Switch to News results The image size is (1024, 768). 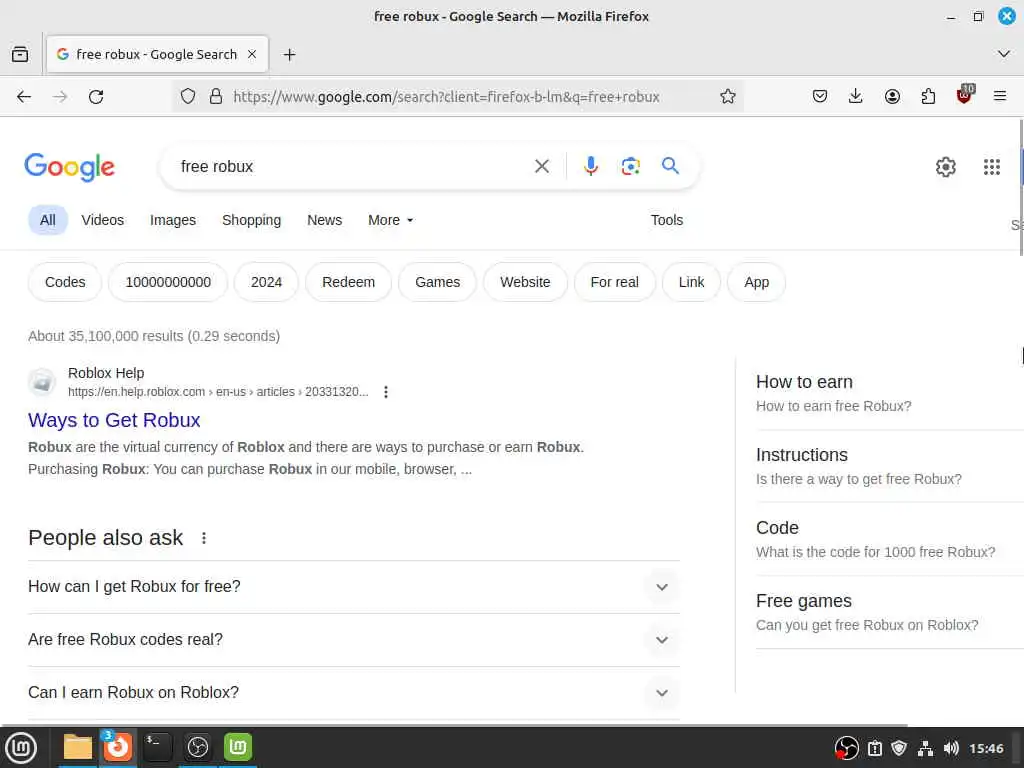(x=325, y=220)
